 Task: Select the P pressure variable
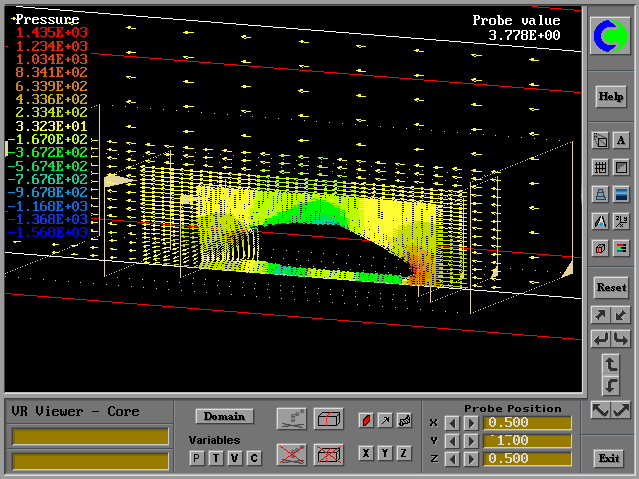point(197,457)
